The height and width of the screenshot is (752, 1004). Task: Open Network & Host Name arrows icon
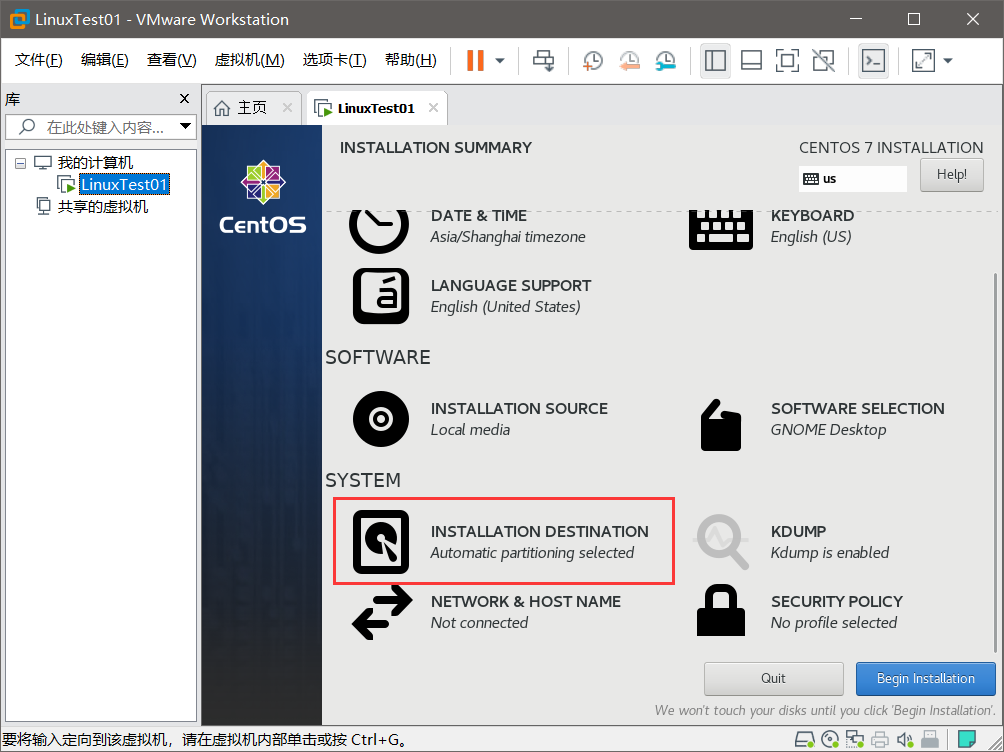pyautogui.click(x=382, y=613)
